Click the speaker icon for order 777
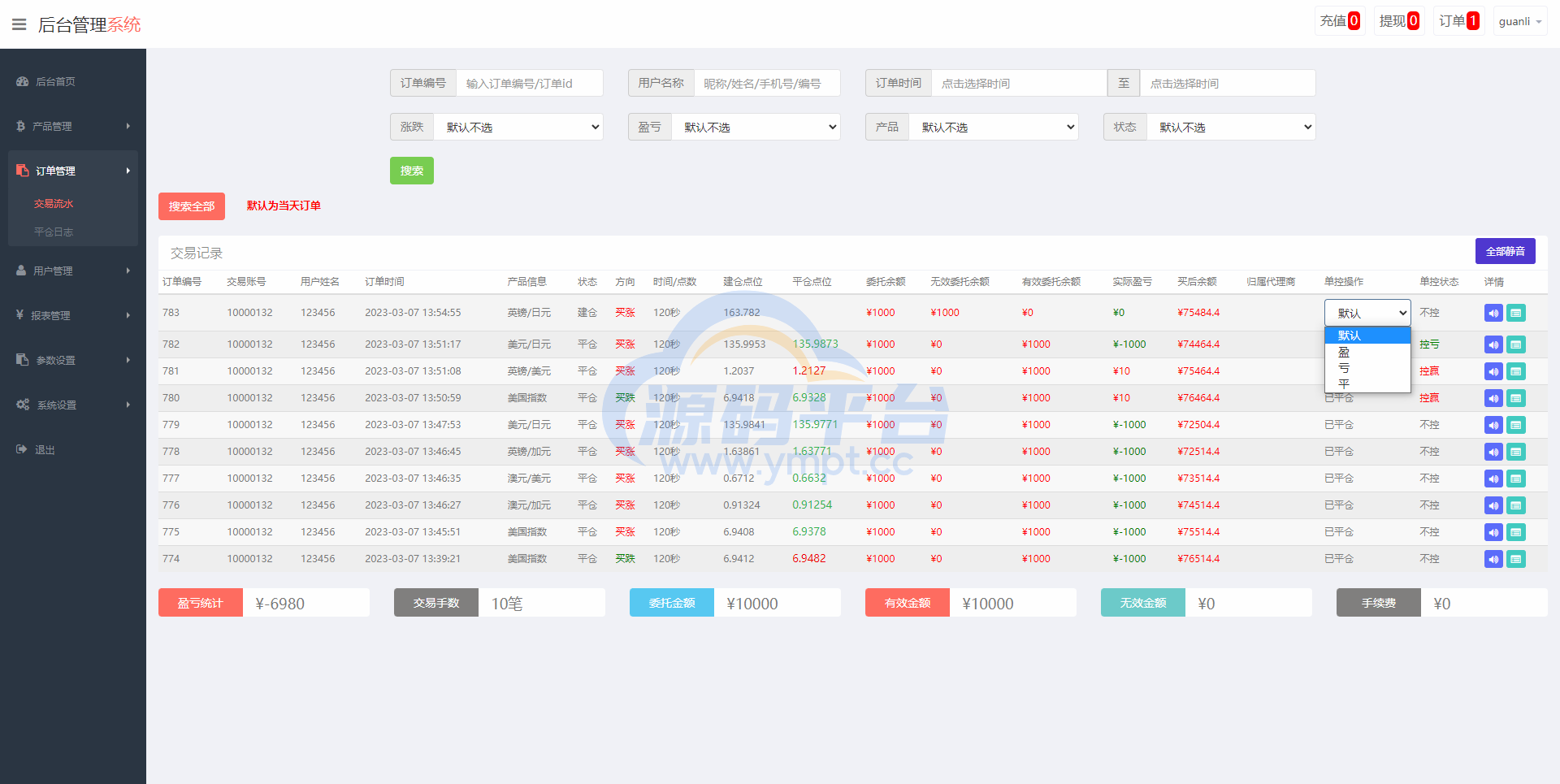This screenshot has width=1560, height=784. pyautogui.click(x=1493, y=479)
